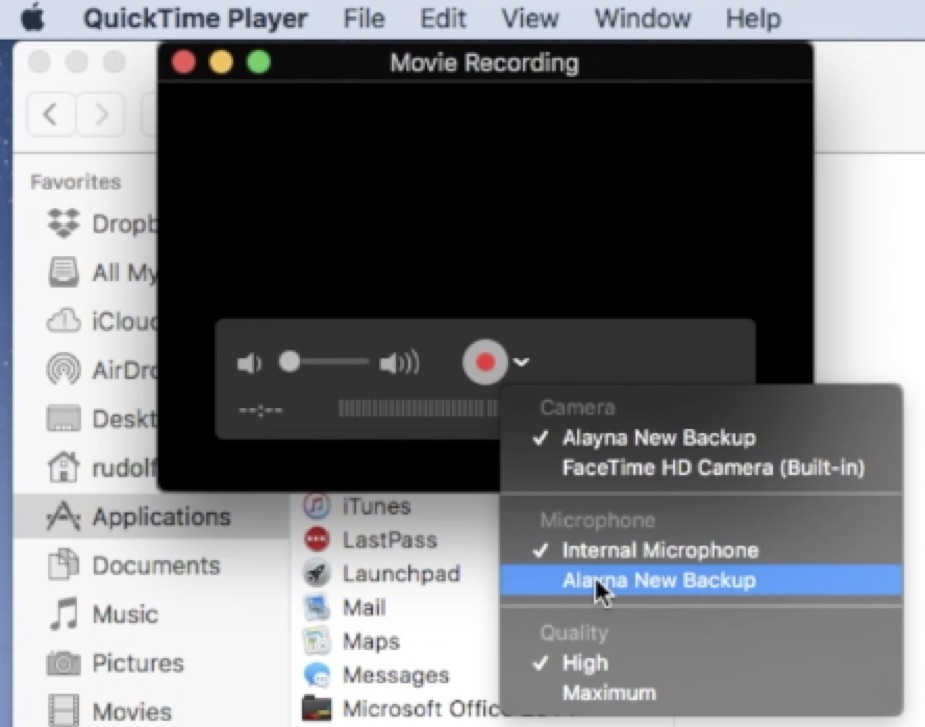Click the audio level meter
This screenshot has height=727, width=925.
pyautogui.click(x=418, y=408)
